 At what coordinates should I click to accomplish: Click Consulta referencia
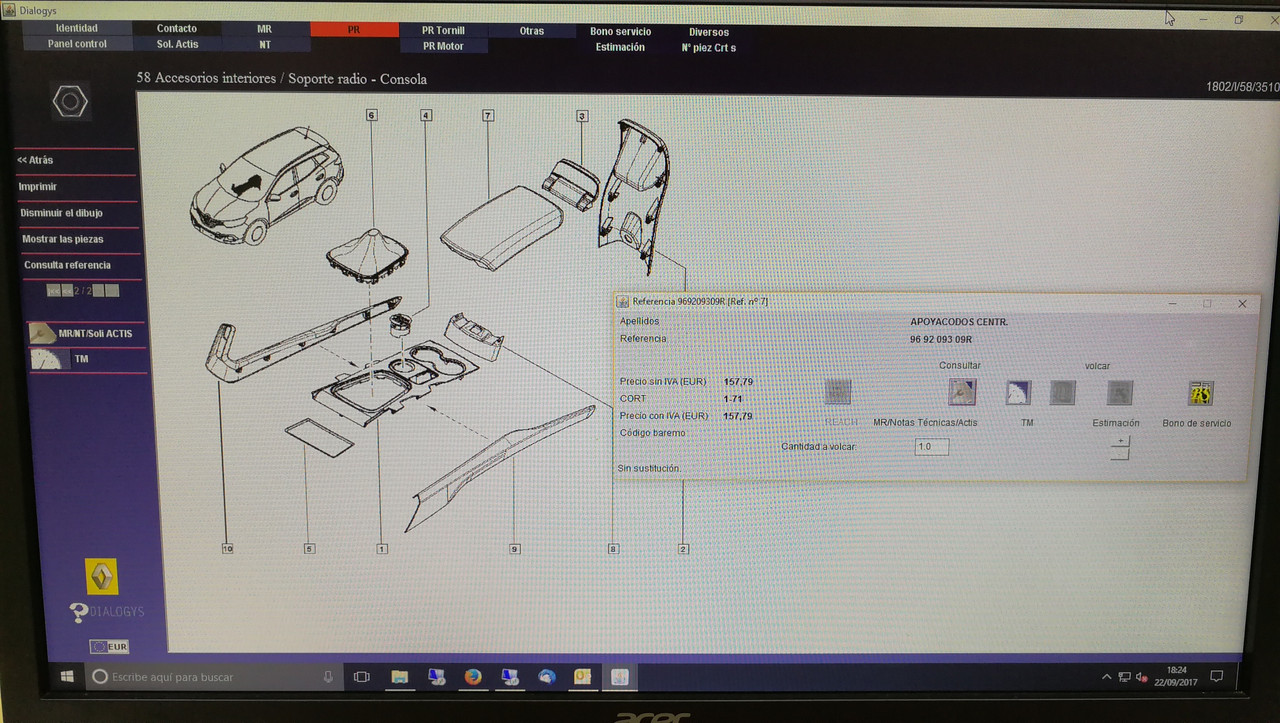click(67, 265)
